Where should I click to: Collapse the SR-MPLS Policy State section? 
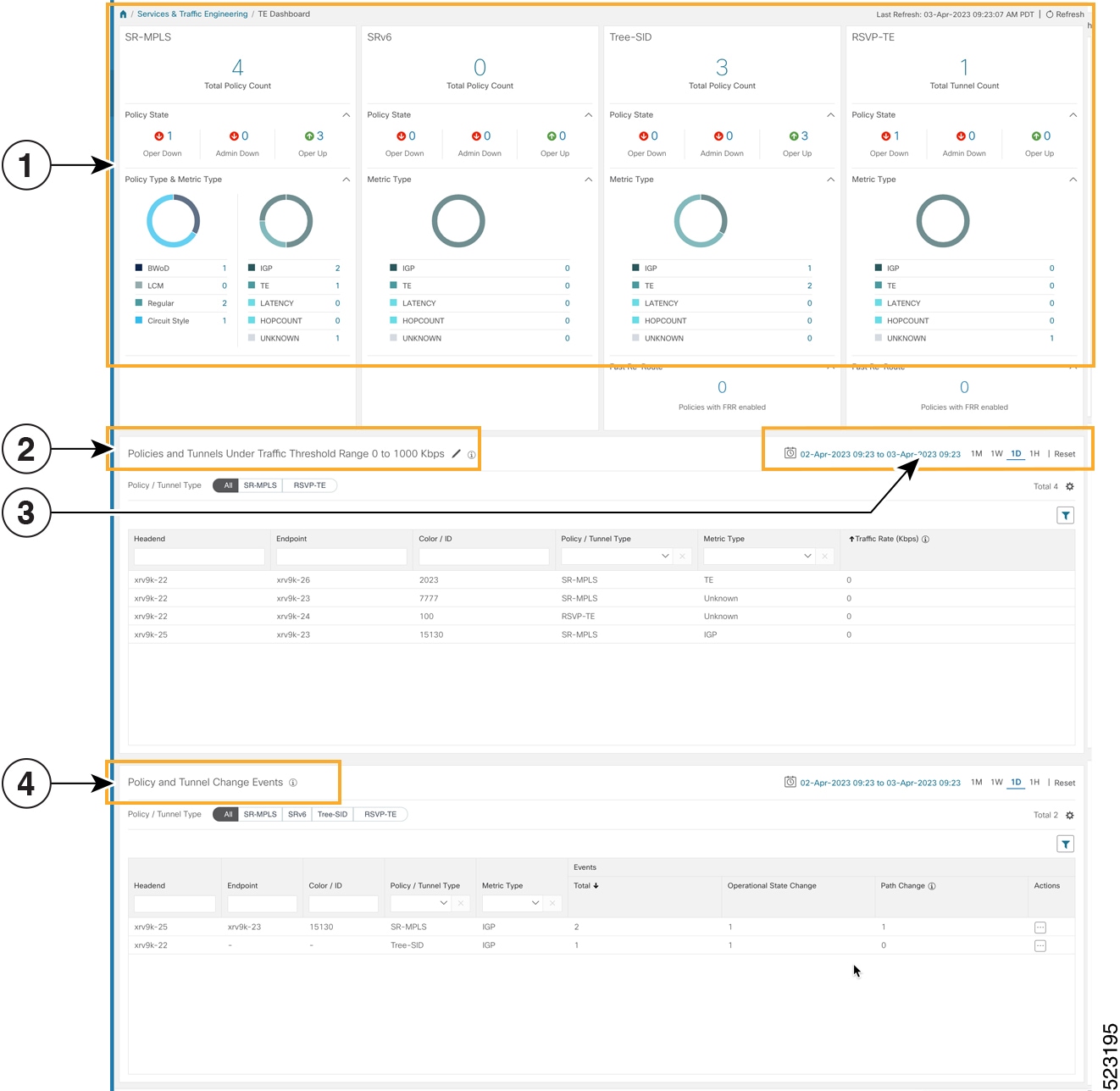pyautogui.click(x=346, y=114)
